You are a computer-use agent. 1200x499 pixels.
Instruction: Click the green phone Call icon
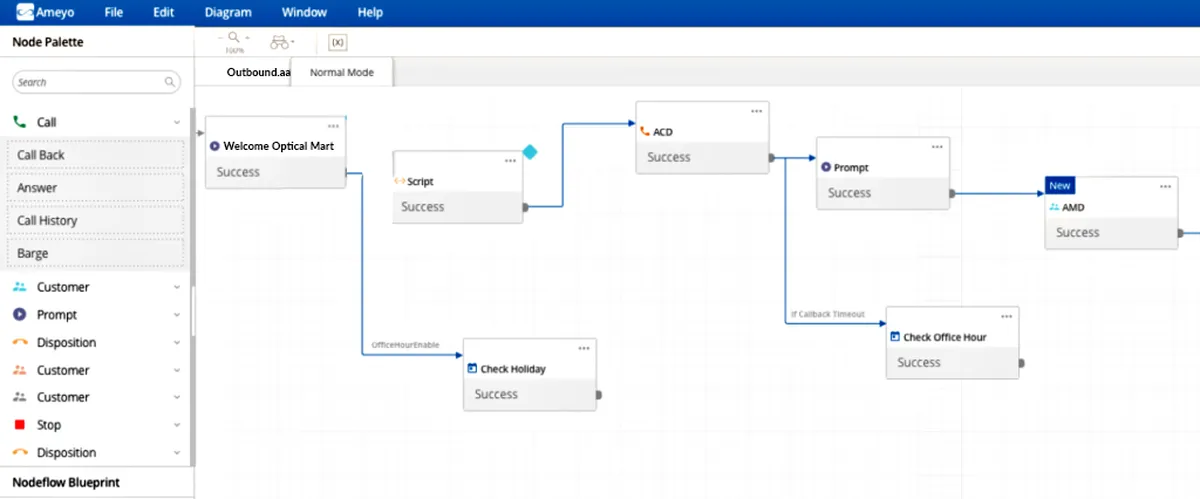(20, 122)
